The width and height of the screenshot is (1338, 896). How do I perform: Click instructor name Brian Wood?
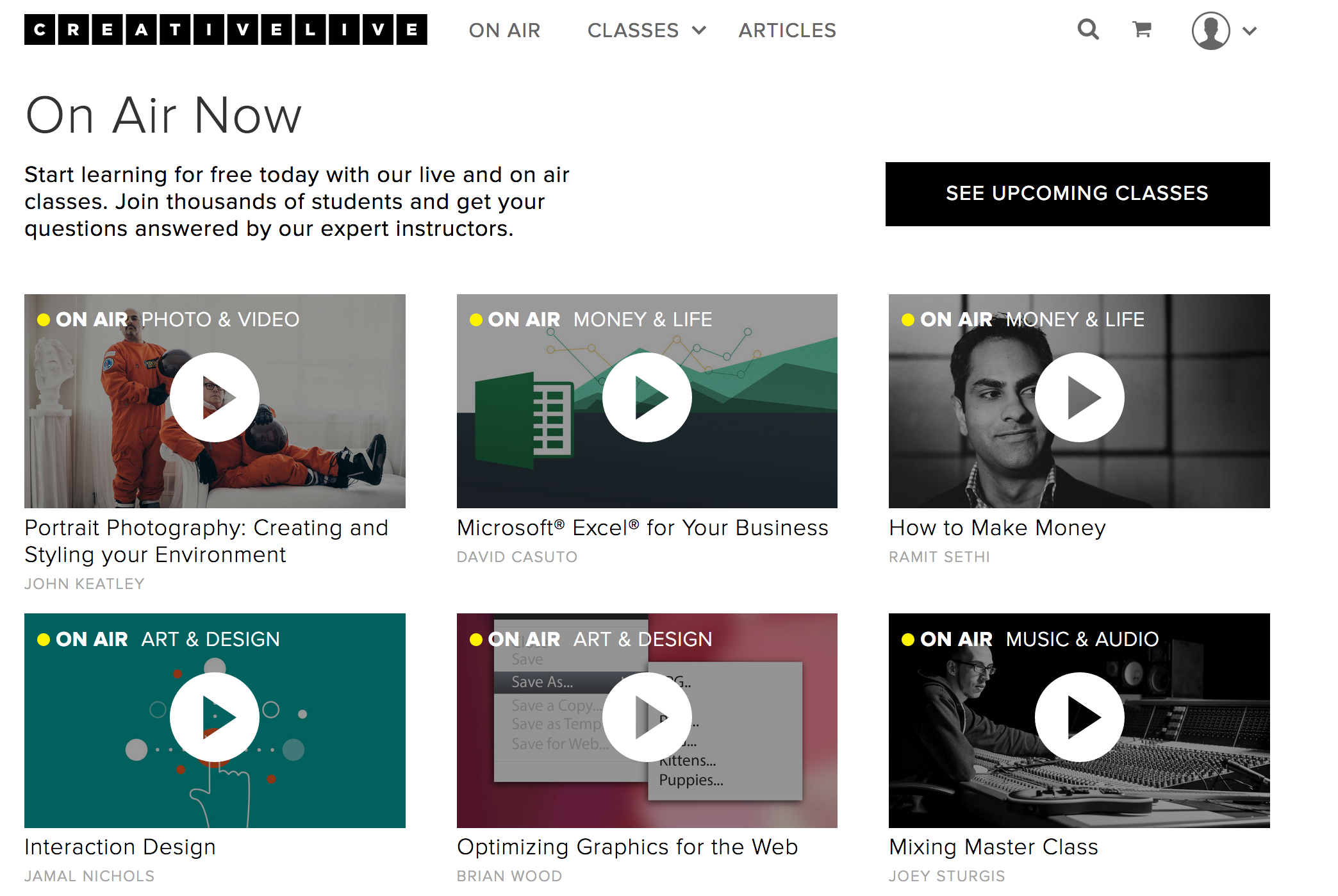(x=509, y=876)
